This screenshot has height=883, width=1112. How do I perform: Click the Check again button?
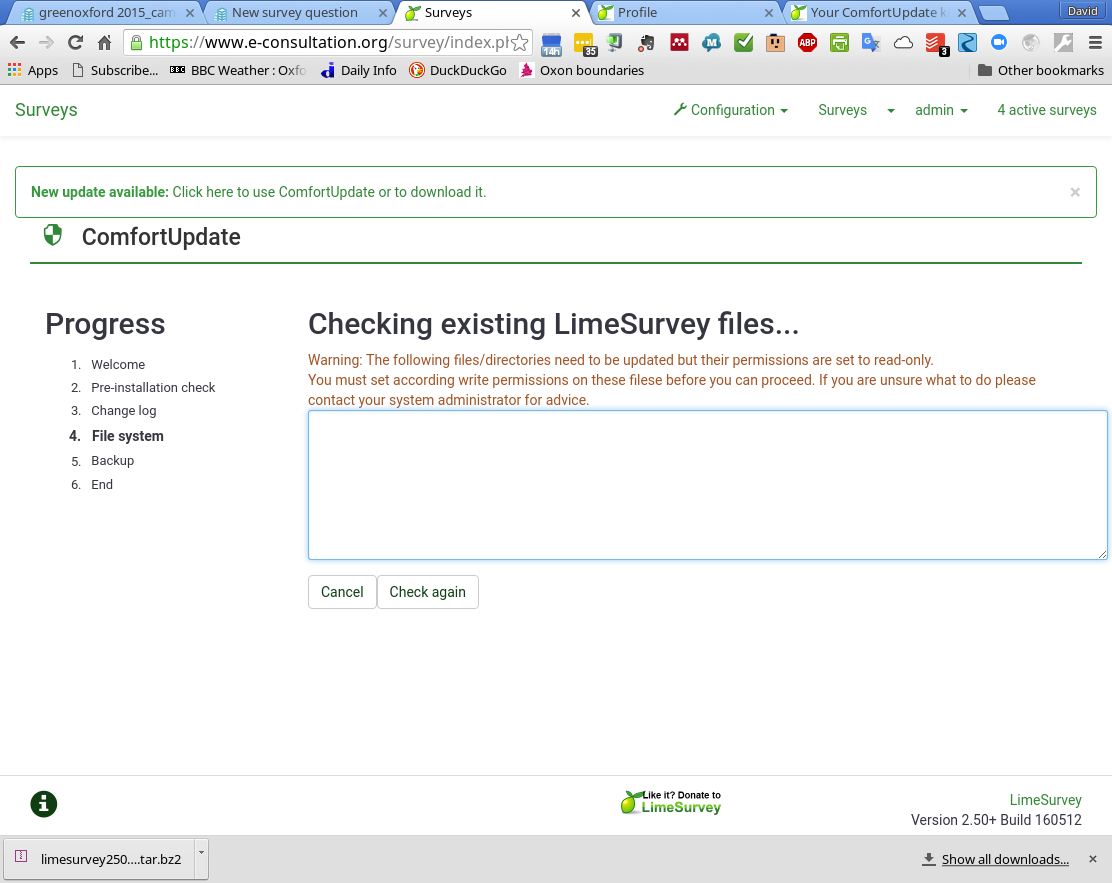click(428, 592)
